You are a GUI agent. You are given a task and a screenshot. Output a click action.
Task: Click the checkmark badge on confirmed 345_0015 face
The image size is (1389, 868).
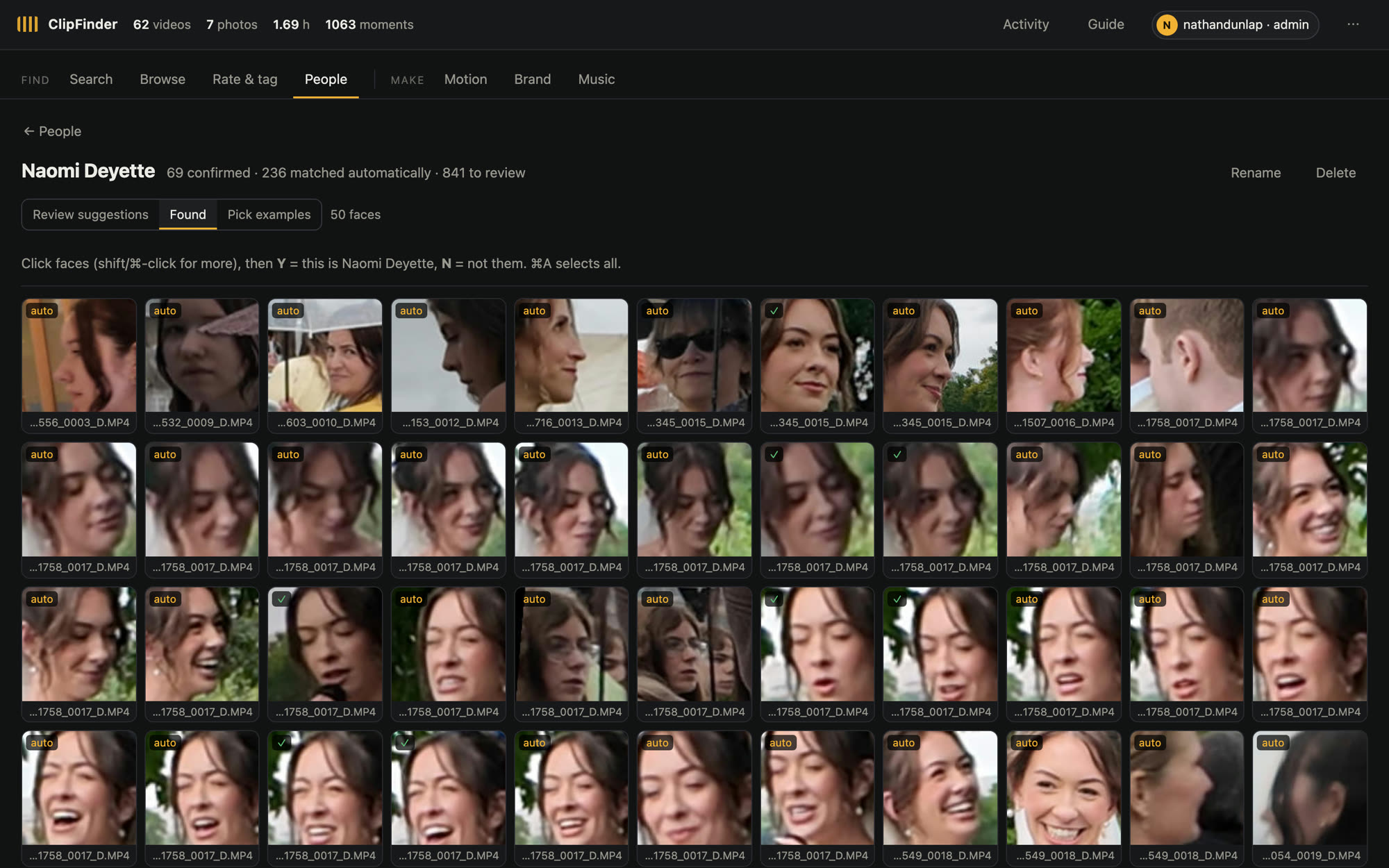point(774,311)
